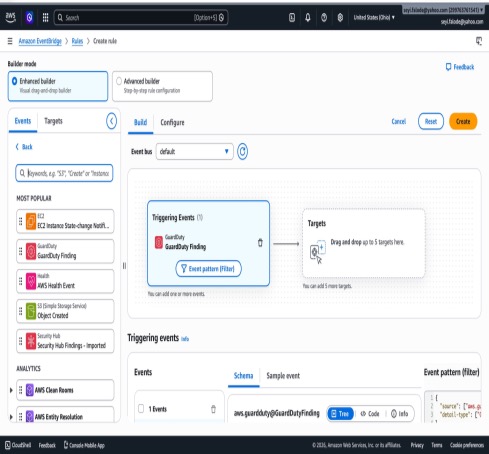Click the targets drag and drop icon

pos(318,251)
